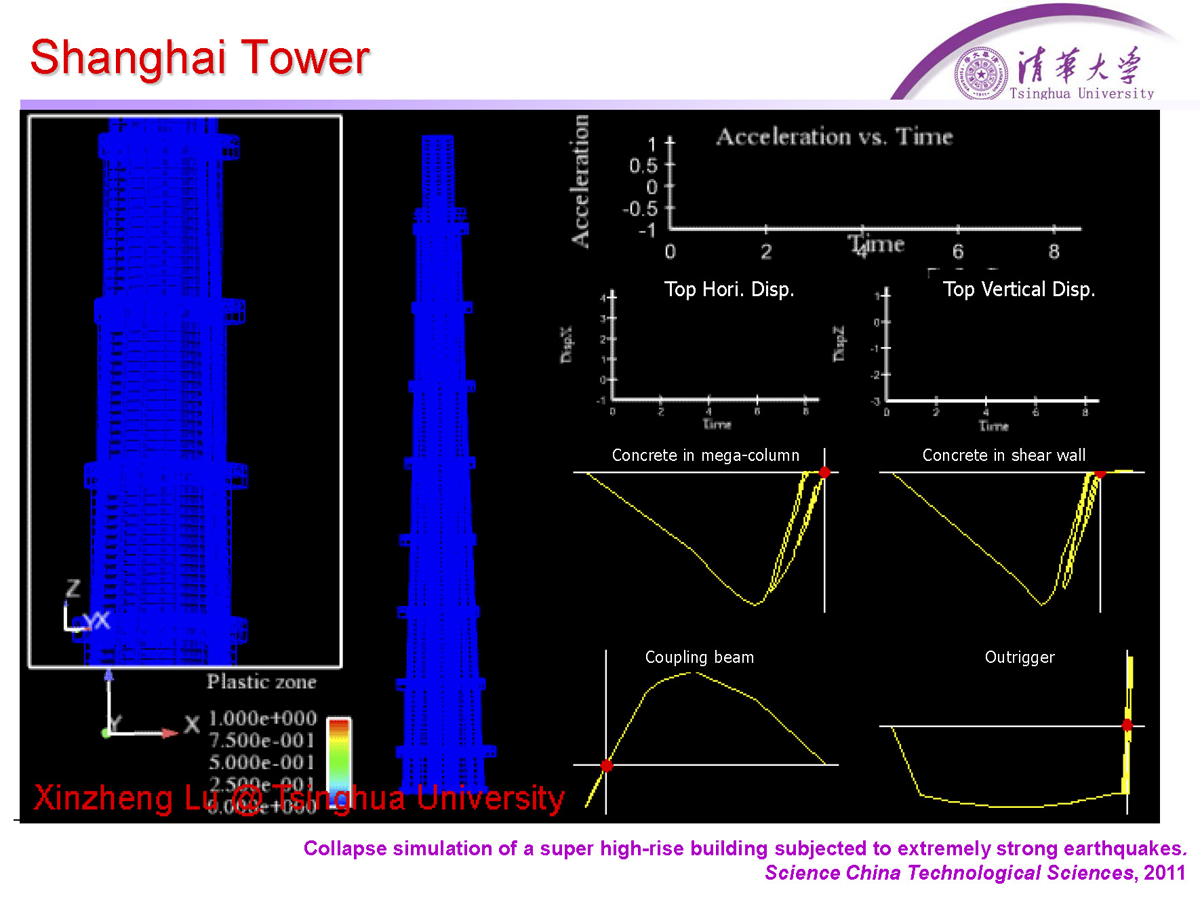Select the red marker on mega-column curve
Viewport: 1200px width, 900px height.
pyautogui.click(x=824, y=472)
